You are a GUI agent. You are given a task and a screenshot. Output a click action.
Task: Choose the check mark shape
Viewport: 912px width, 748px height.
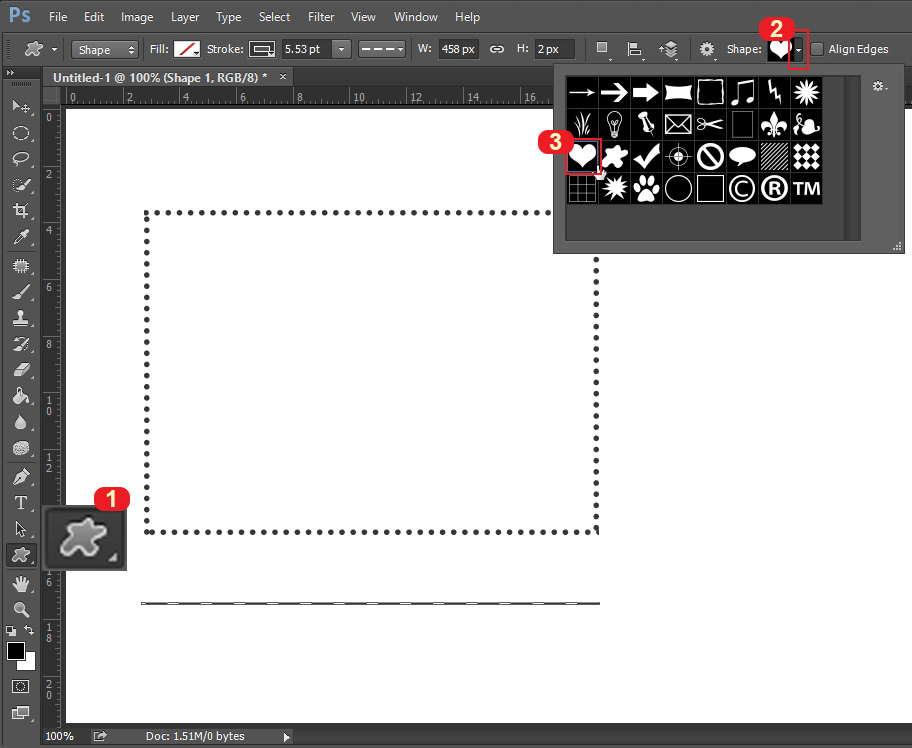pyautogui.click(x=646, y=156)
